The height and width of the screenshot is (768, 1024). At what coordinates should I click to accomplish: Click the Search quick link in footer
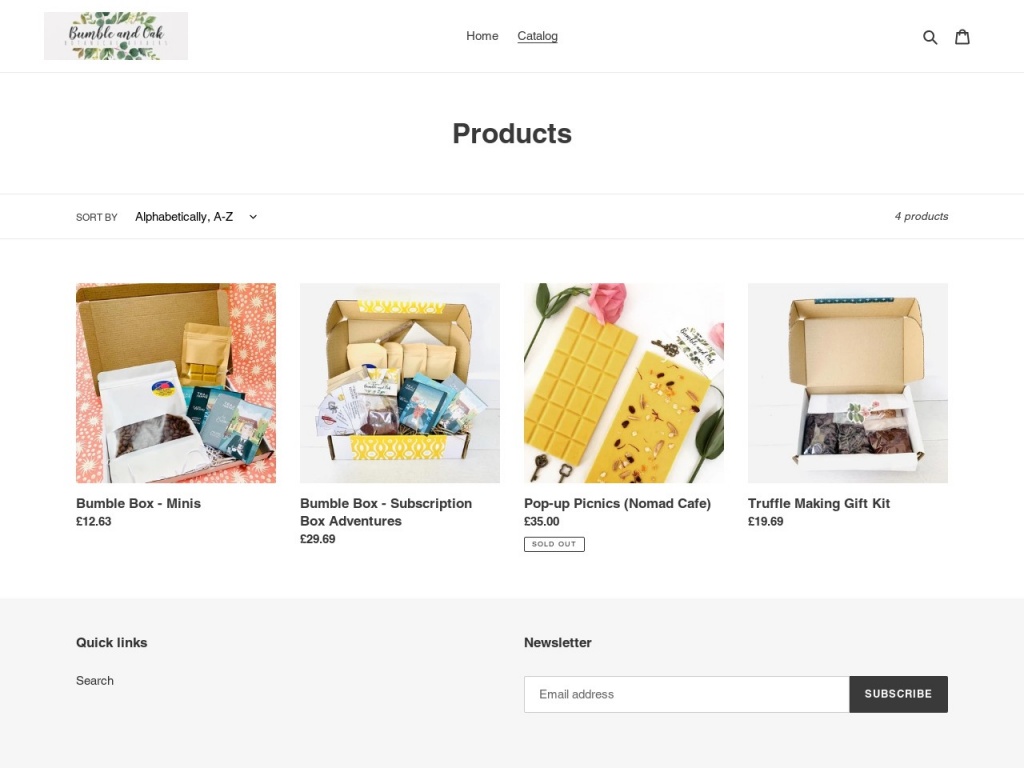pos(95,680)
